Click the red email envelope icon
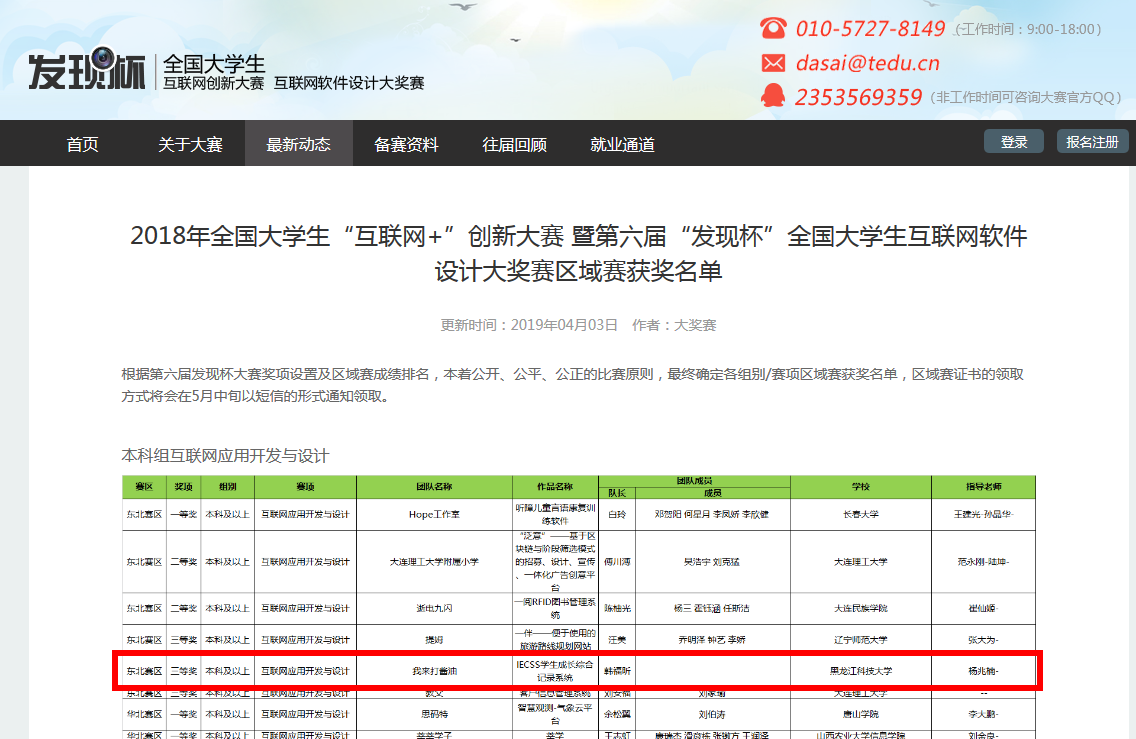Viewport: 1136px width, 739px height. [x=773, y=63]
